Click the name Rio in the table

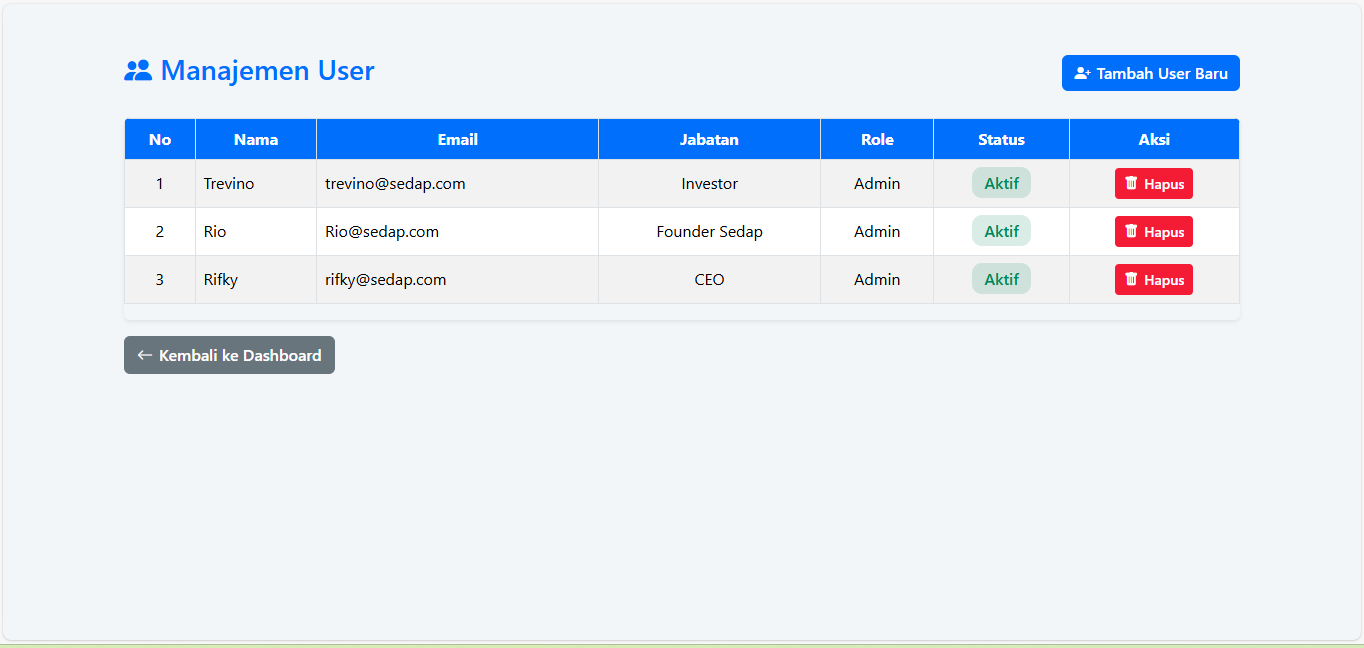pyautogui.click(x=215, y=232)
